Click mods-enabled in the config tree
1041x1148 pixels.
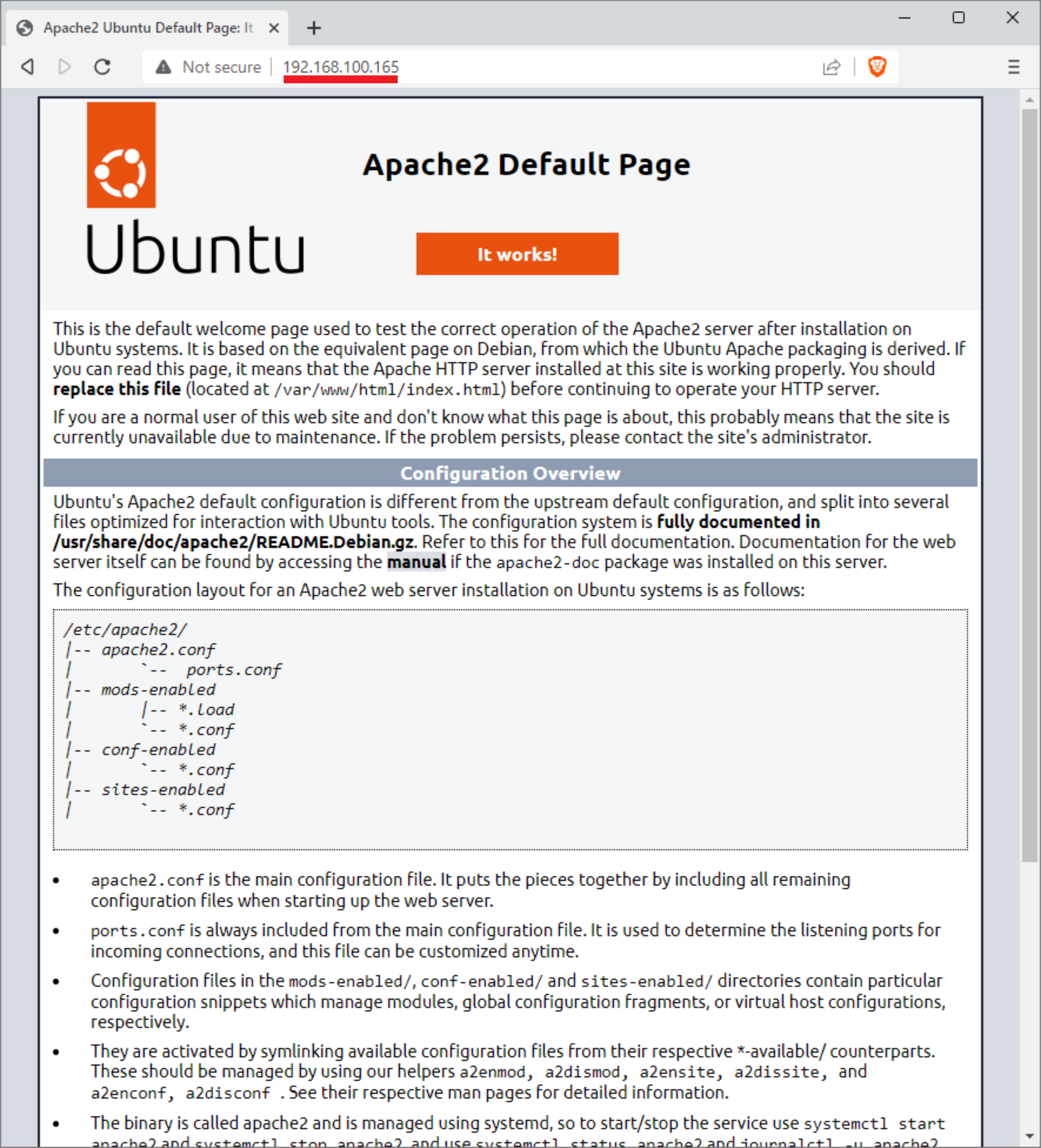[158, 689]
